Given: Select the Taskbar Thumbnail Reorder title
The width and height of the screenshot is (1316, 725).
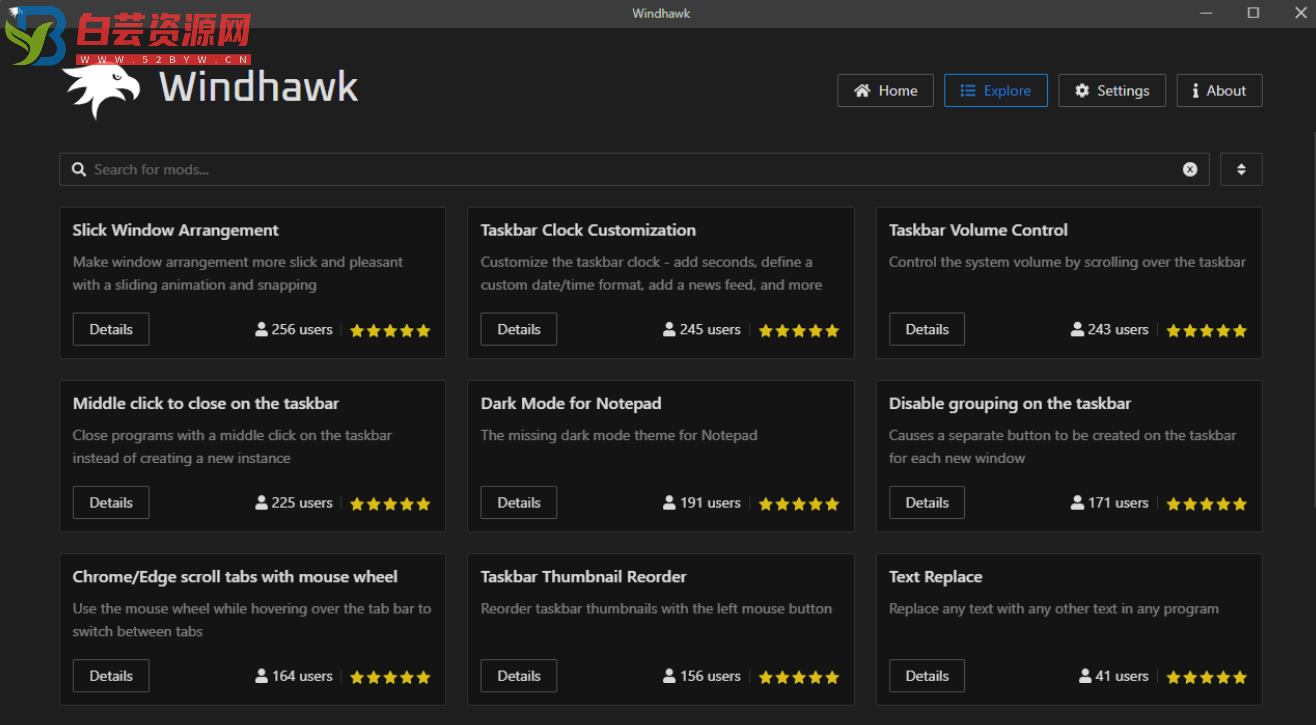Looking at the screenshot, I should [x=583, y=576].
